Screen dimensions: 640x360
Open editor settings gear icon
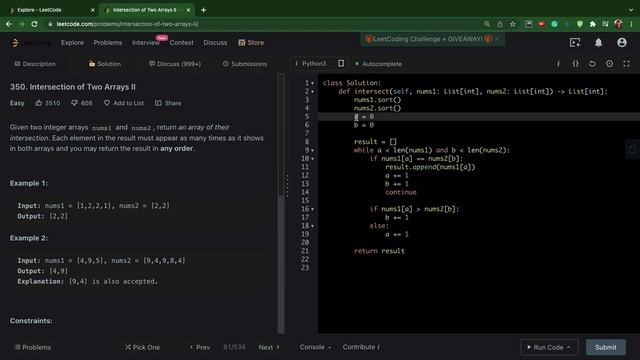pos(609,64)
